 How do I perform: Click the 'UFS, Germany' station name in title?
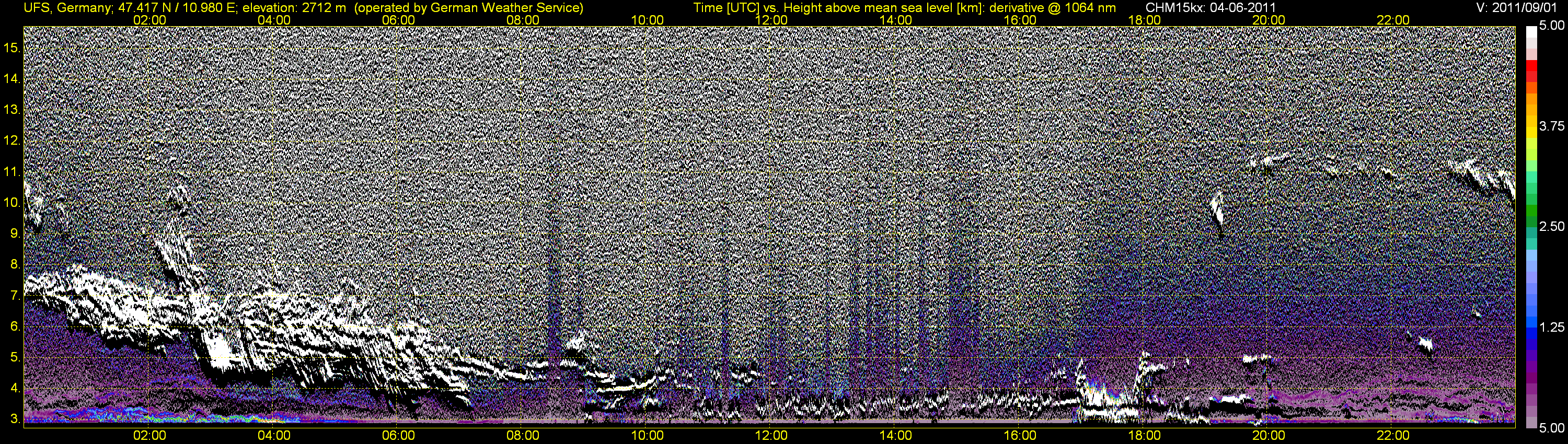pos(67,7)
